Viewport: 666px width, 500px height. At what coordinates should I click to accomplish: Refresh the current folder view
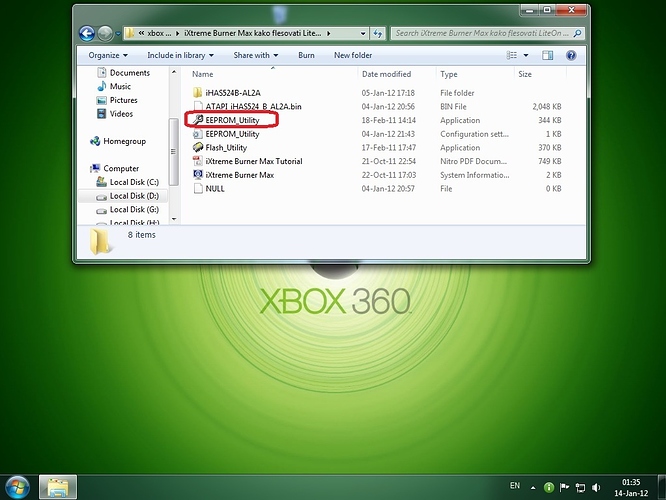pyautogui.click(x=378, y=33)
